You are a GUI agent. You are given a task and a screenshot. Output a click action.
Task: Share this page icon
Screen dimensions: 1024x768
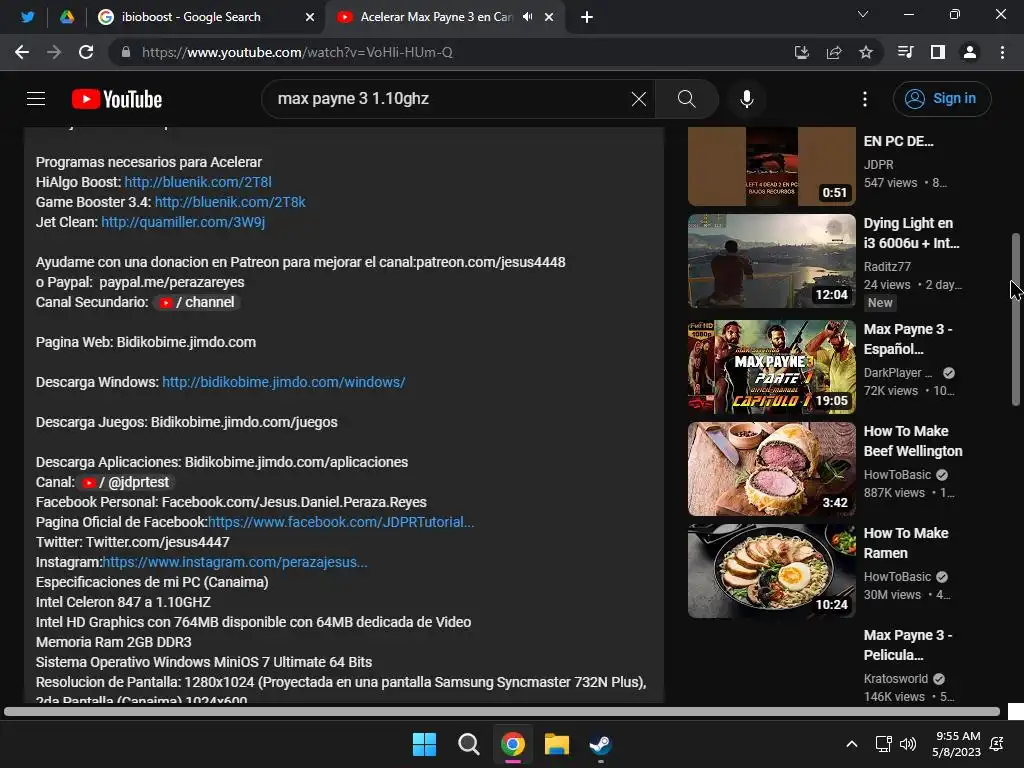coord(833,52)
